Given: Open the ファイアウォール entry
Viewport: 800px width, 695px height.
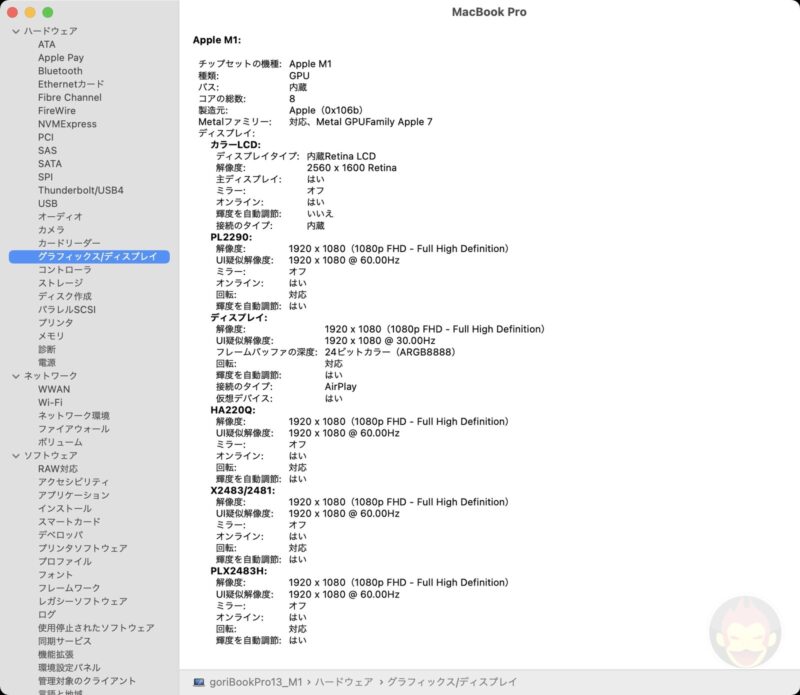Looking at the screenshot, I should pos(73,429).
